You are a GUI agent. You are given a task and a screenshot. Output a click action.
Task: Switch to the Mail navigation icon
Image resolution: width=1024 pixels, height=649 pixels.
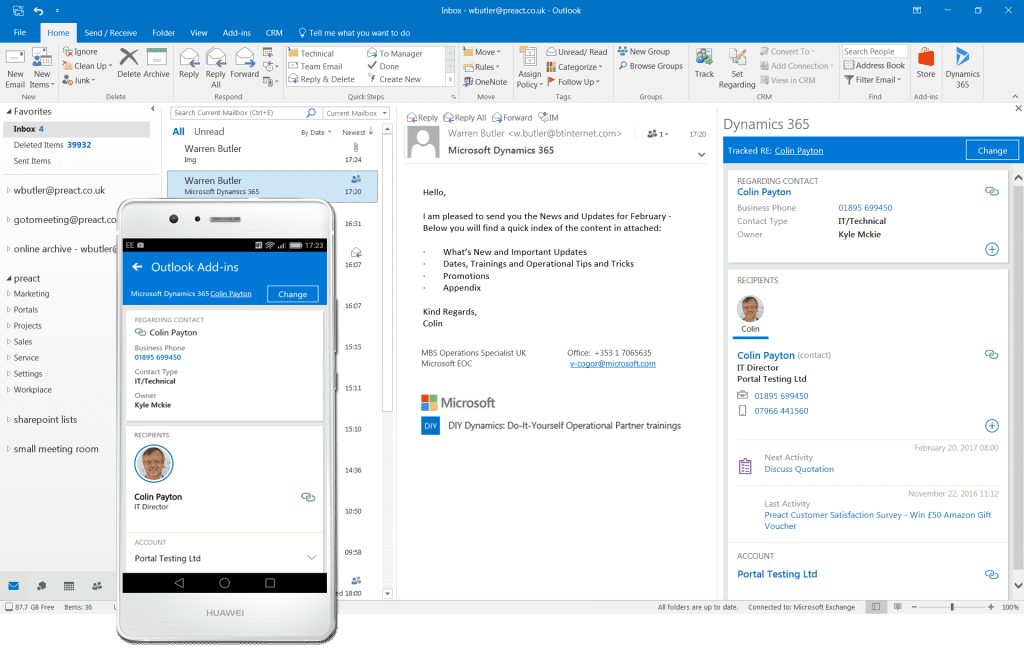pyautogui.click(x=13, y=586)
